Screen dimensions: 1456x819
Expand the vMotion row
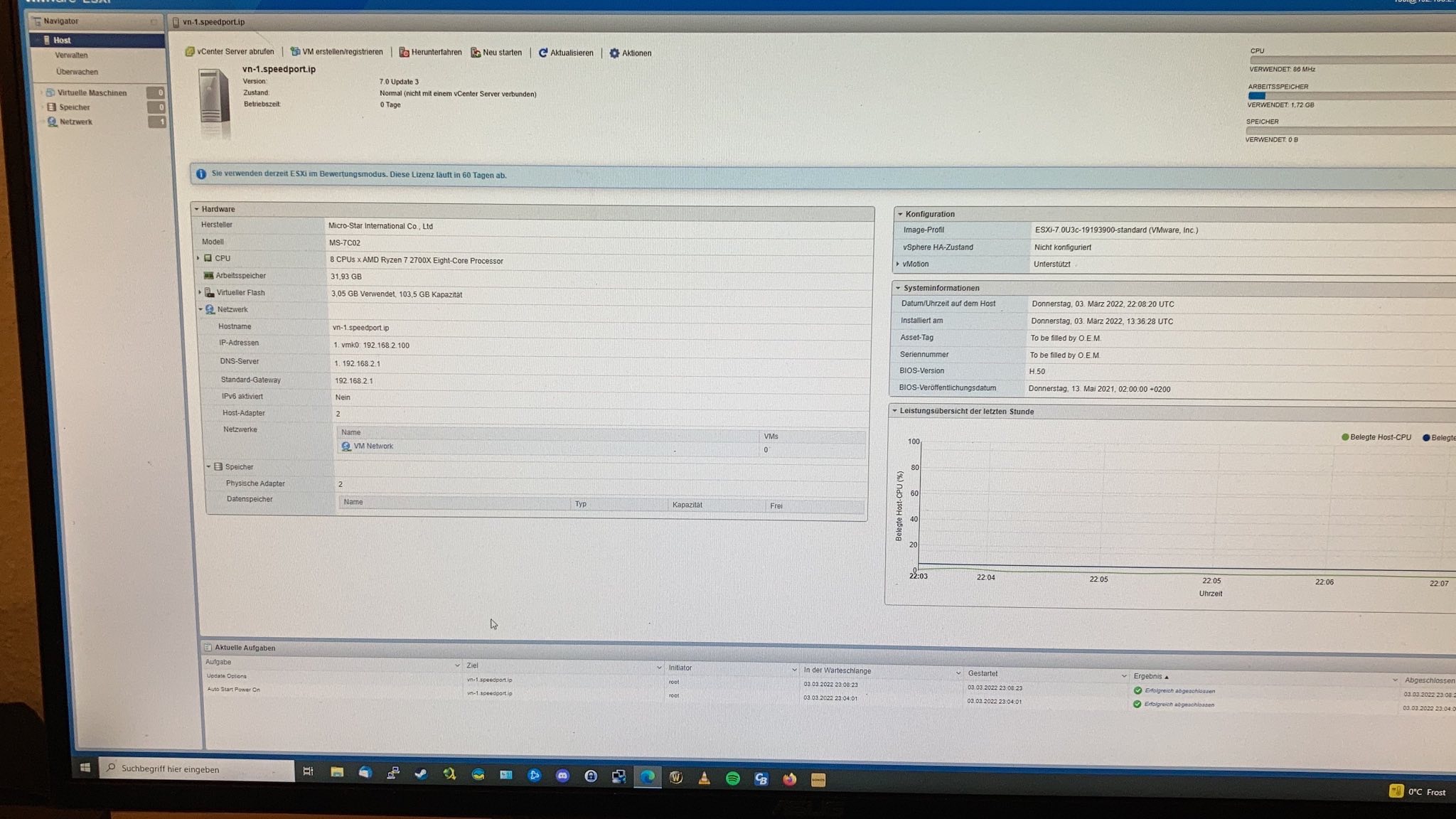pyautogui.click(x=898, y=264)
